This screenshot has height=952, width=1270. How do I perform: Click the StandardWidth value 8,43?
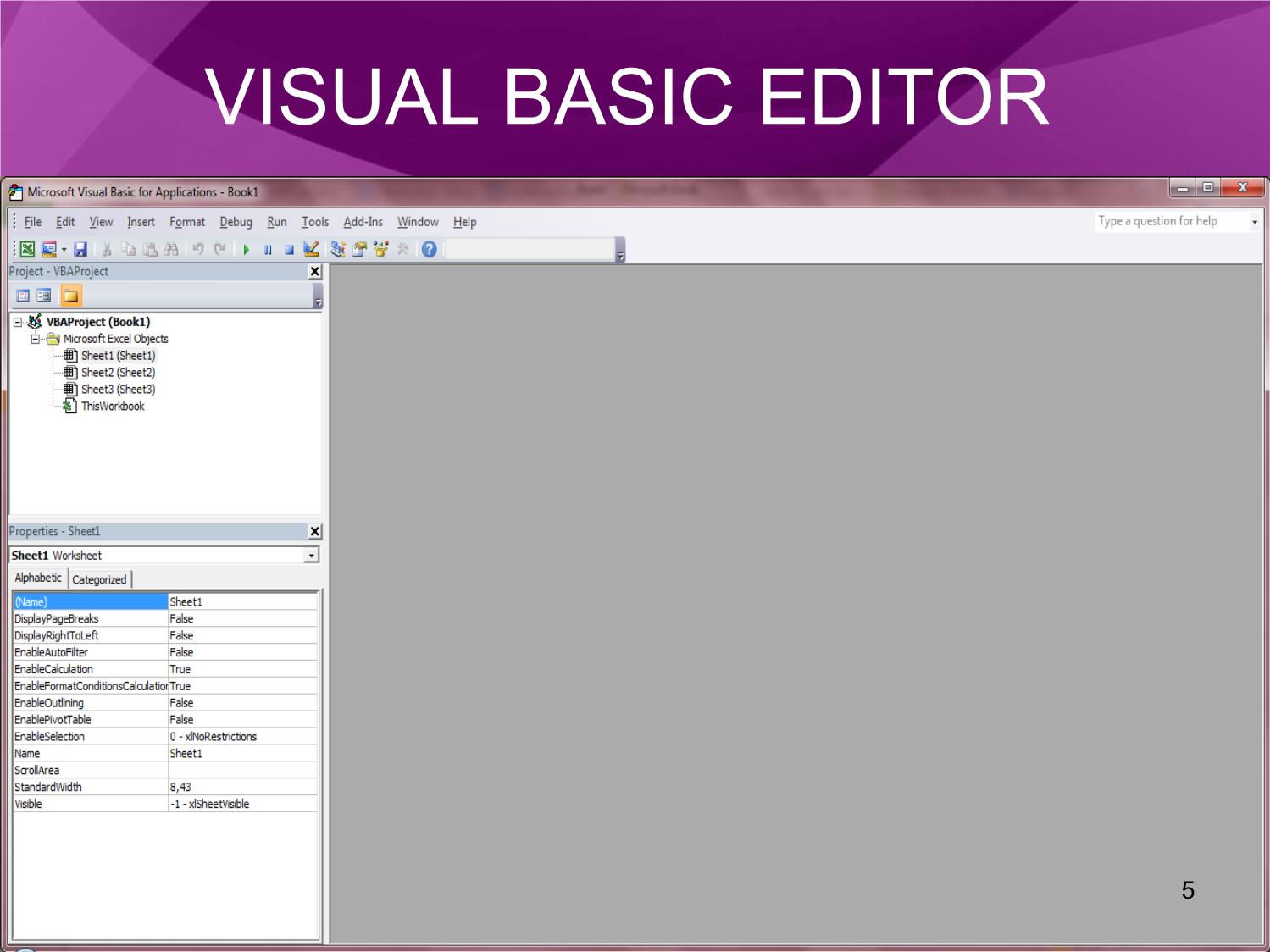coord(180,787)
